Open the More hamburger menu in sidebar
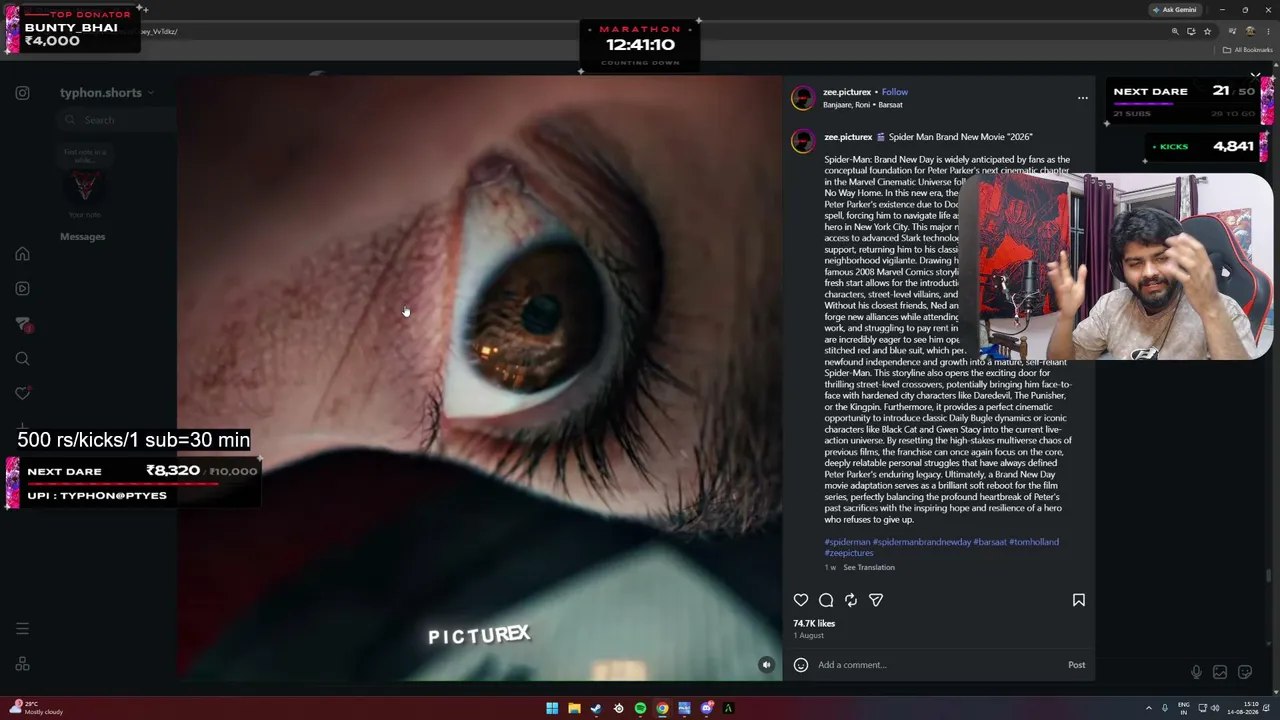The image size is (1280, 720). pos(22,629)
